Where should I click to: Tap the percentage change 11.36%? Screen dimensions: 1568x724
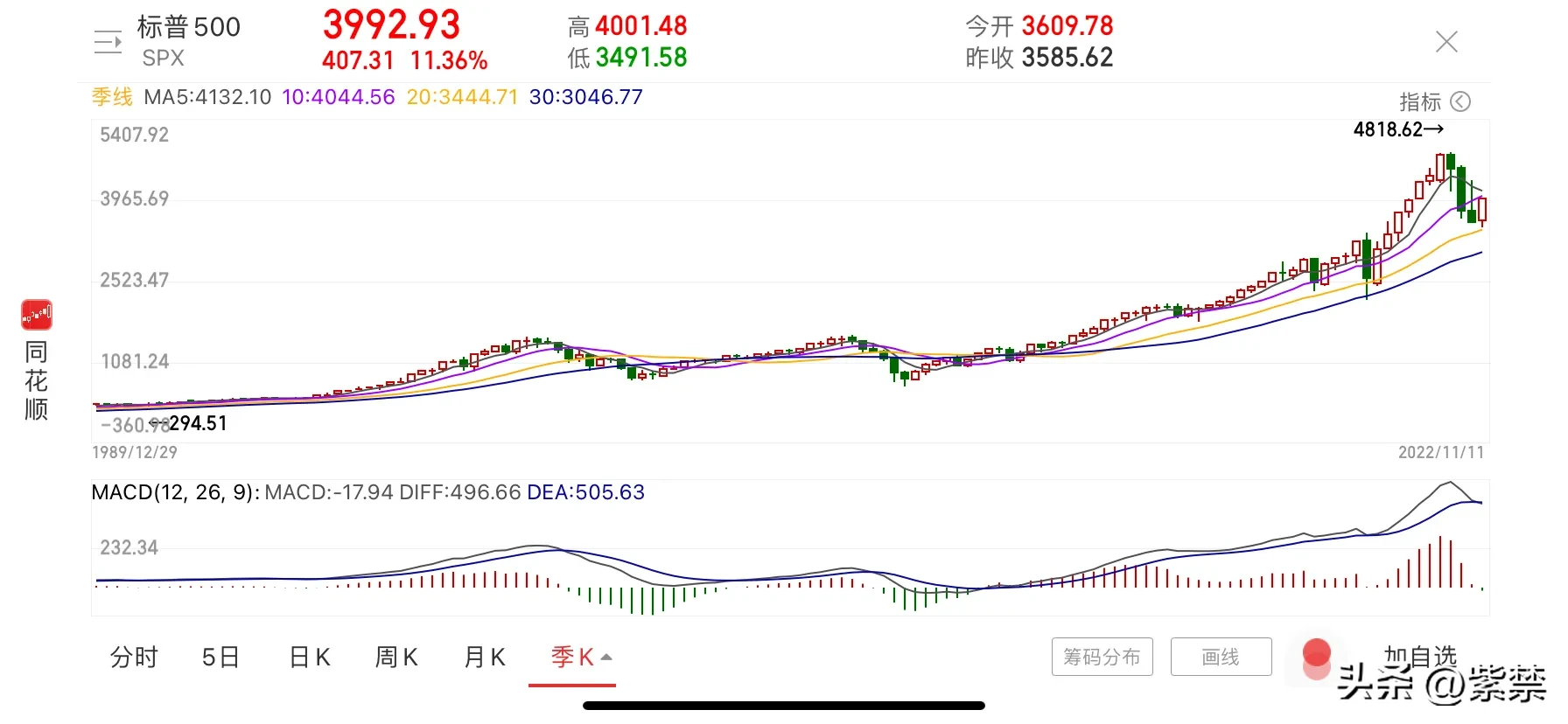449,60
